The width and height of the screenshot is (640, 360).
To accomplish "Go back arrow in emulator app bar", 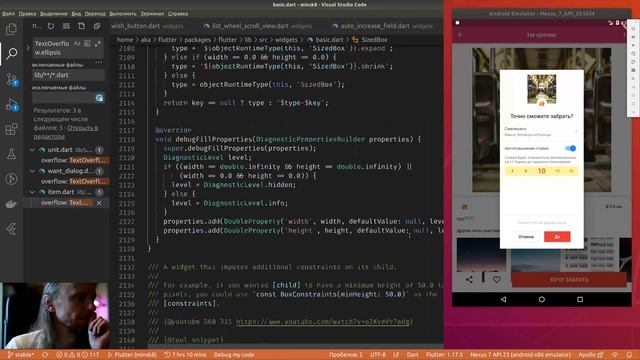I will (x=460, y=35).
